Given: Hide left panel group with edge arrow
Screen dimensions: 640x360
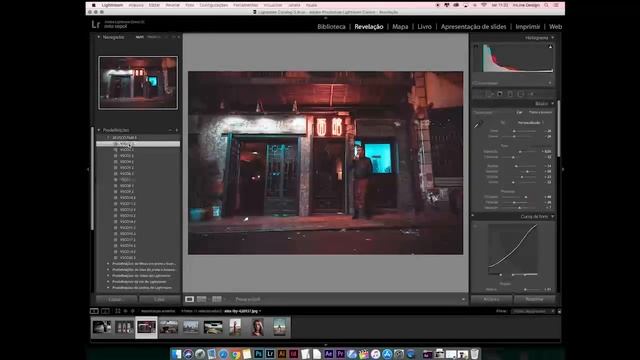Looking at the screenshot, I should pyautogui.click(x=88, y=169).
